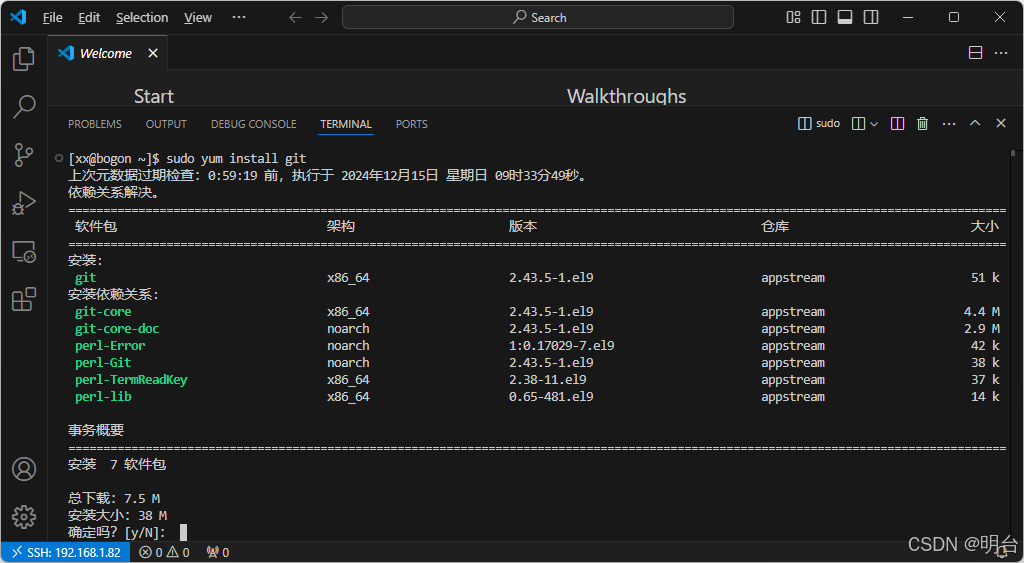The width and height of the screenshot is (1024, 563).
Task: Click the git-core-doc package name
Action: point(117,329)
